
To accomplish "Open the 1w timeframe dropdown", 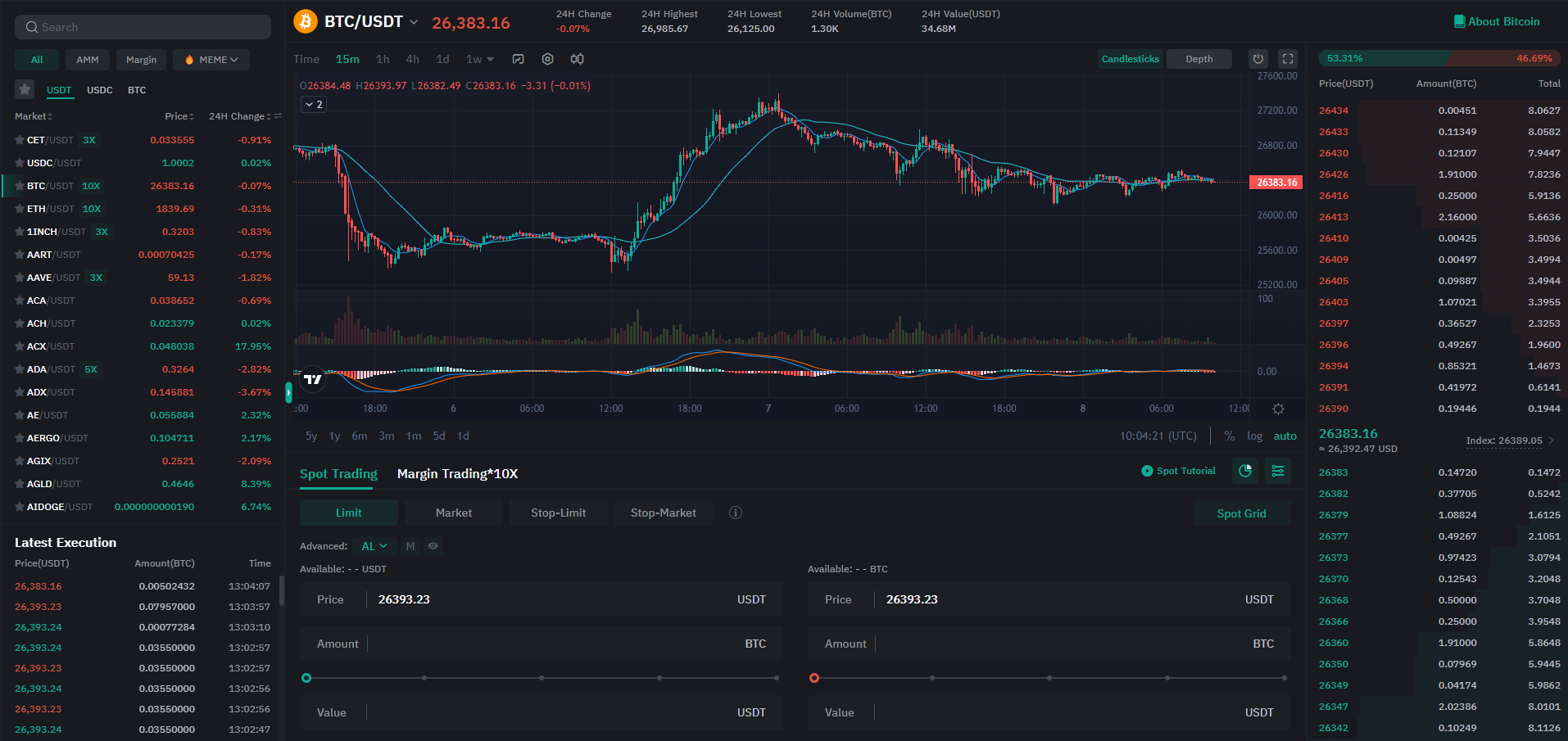I will (480, 59).
